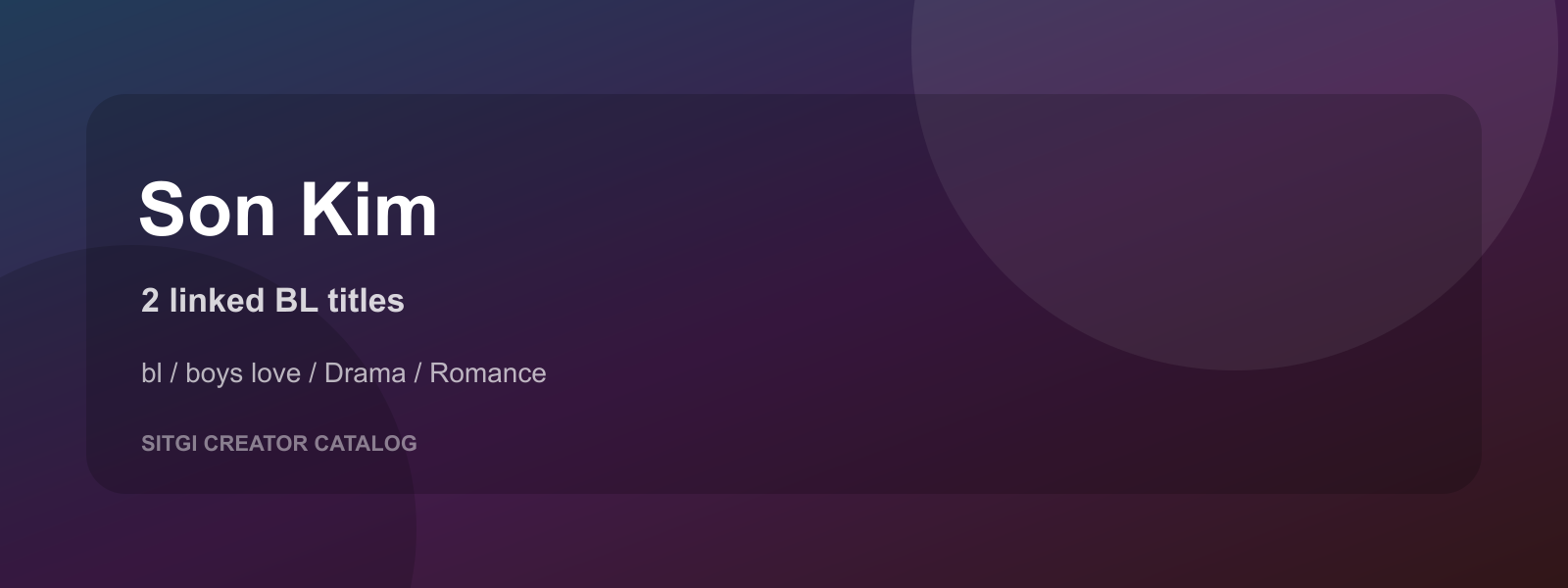Image resolution: width=1568 pixels, height=588 pixels.
Task: Click the word SITGI in footer label
Action: [170, 443]
